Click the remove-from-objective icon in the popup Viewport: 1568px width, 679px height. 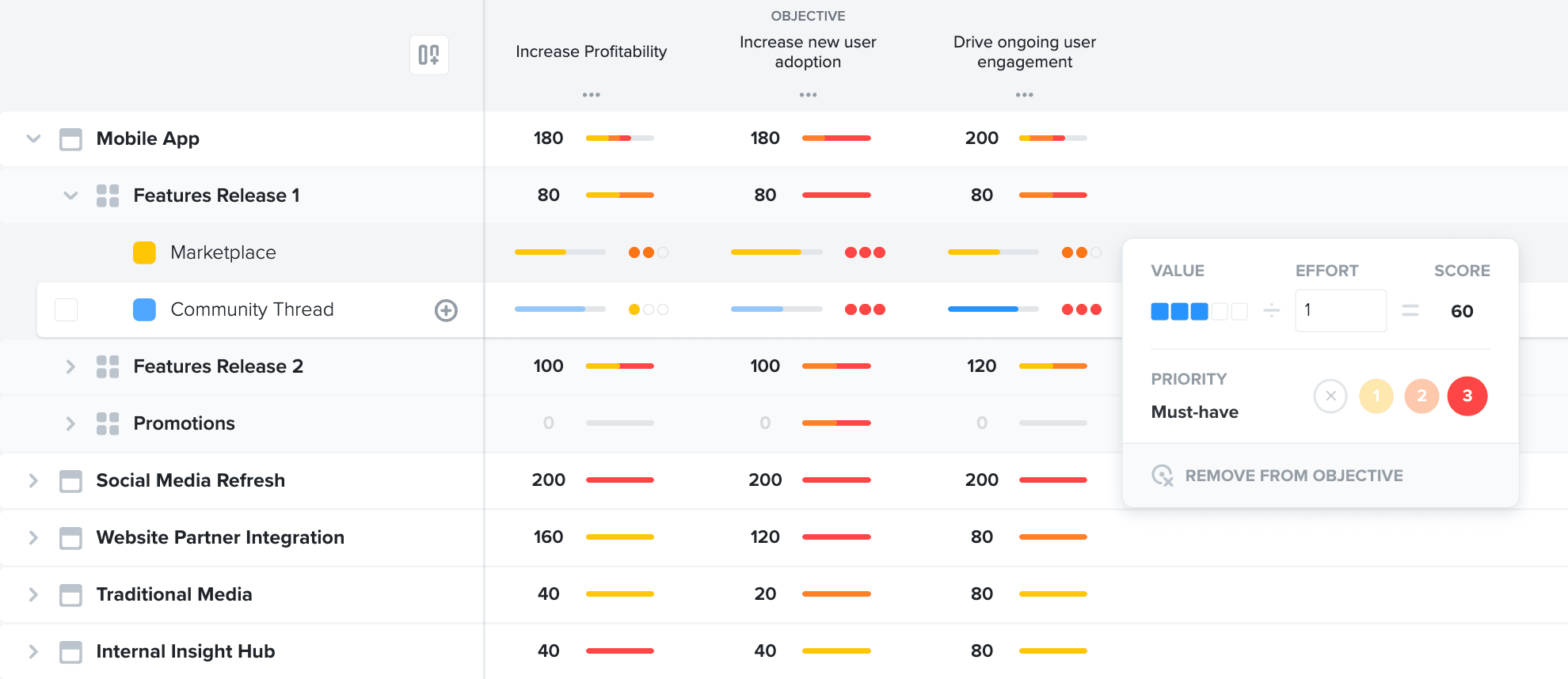(1163, 475)
